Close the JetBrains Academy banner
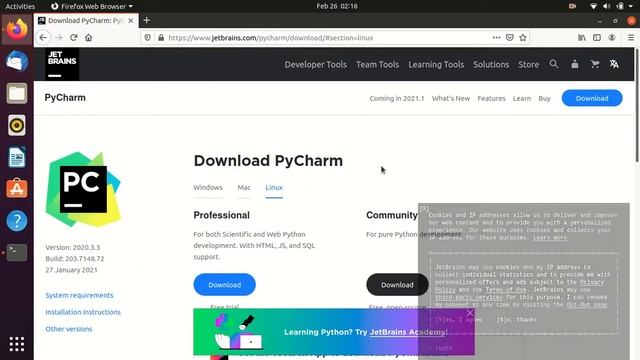This screenshot has height=360, width=640. pos(470,313)
